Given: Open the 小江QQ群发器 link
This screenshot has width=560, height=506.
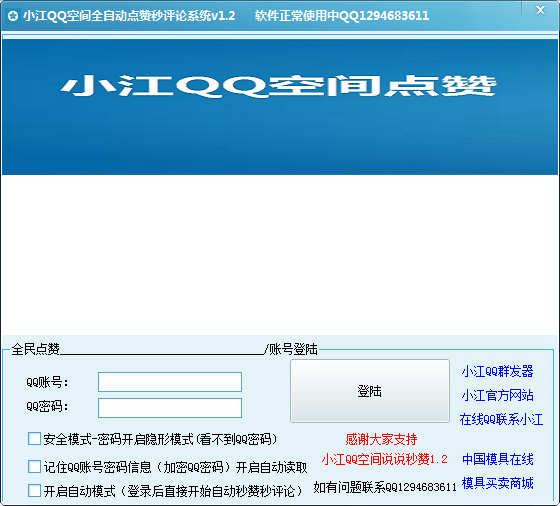Looking at the screenshot, I should [497, 371].
